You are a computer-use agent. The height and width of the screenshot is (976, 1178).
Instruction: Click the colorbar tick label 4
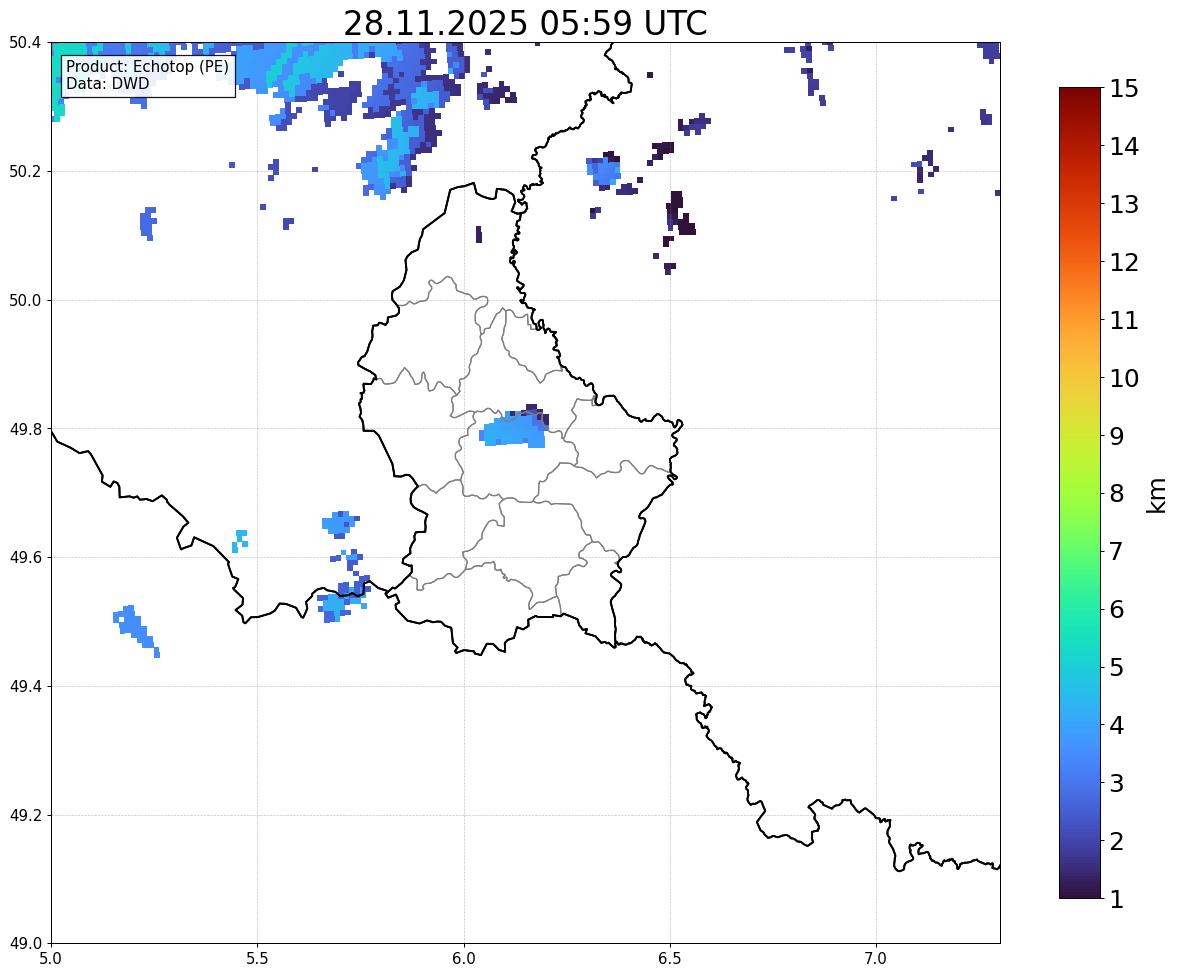(1117, 725)
